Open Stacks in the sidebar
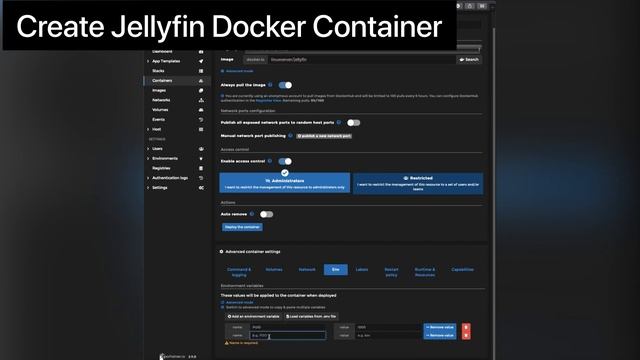The height and width of the screenshot is (360, 640). [158, 71]
